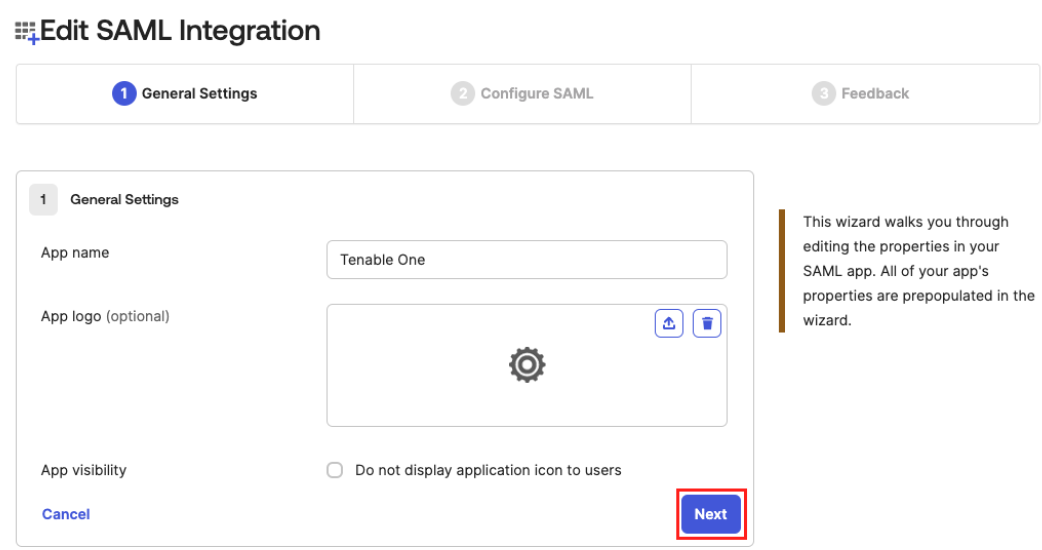1042x550 pixels.
Task: Click the step 1 number circle
Action: tap(124, 94)
